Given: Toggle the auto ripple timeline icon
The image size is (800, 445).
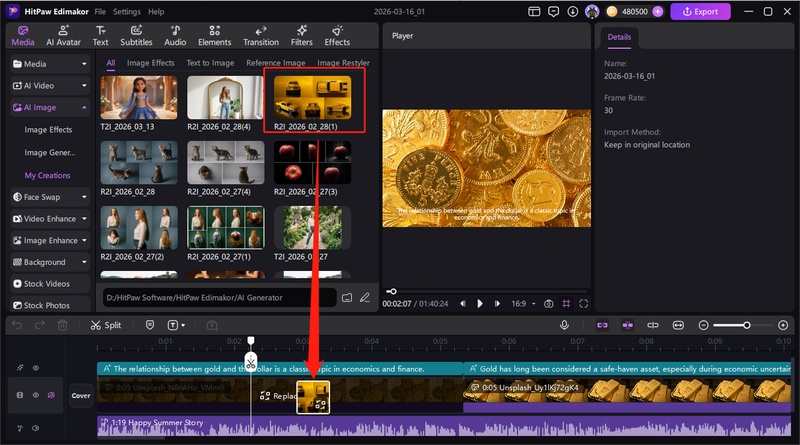Looking at the screenshot, I should point(653,325).
